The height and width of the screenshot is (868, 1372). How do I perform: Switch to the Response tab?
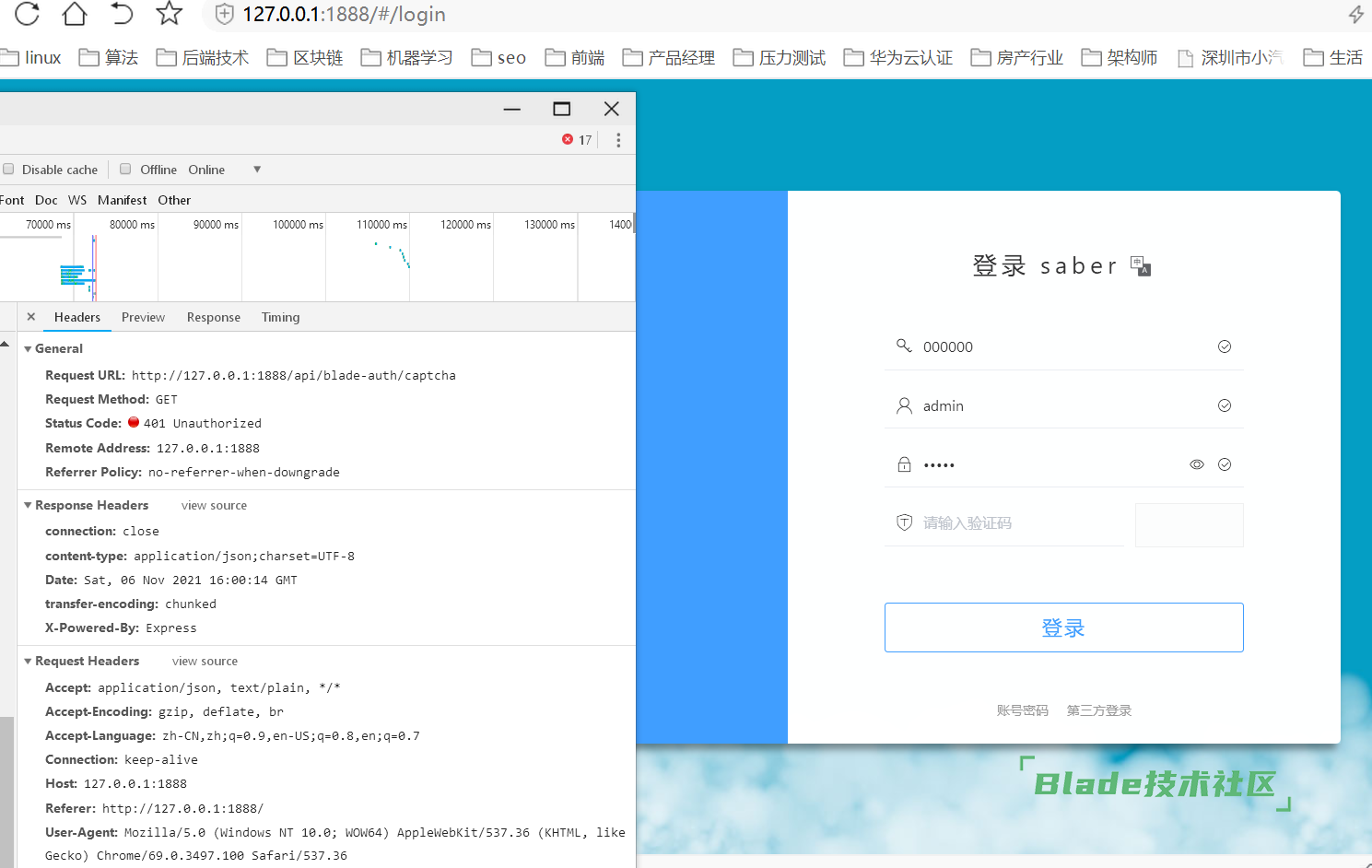pyautogui.click(x=214, y=317)
